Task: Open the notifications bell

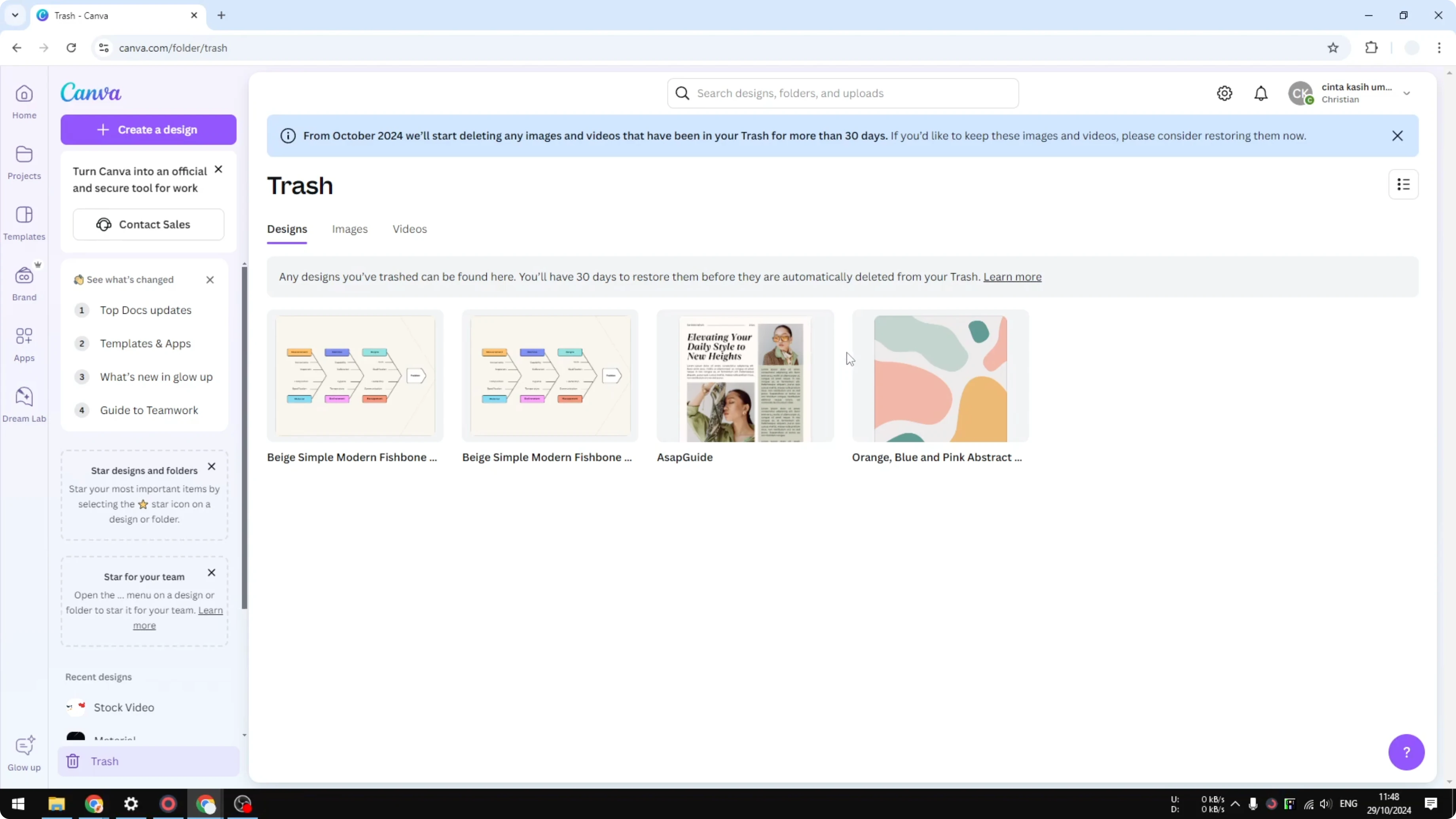Action: point(1261,93)
